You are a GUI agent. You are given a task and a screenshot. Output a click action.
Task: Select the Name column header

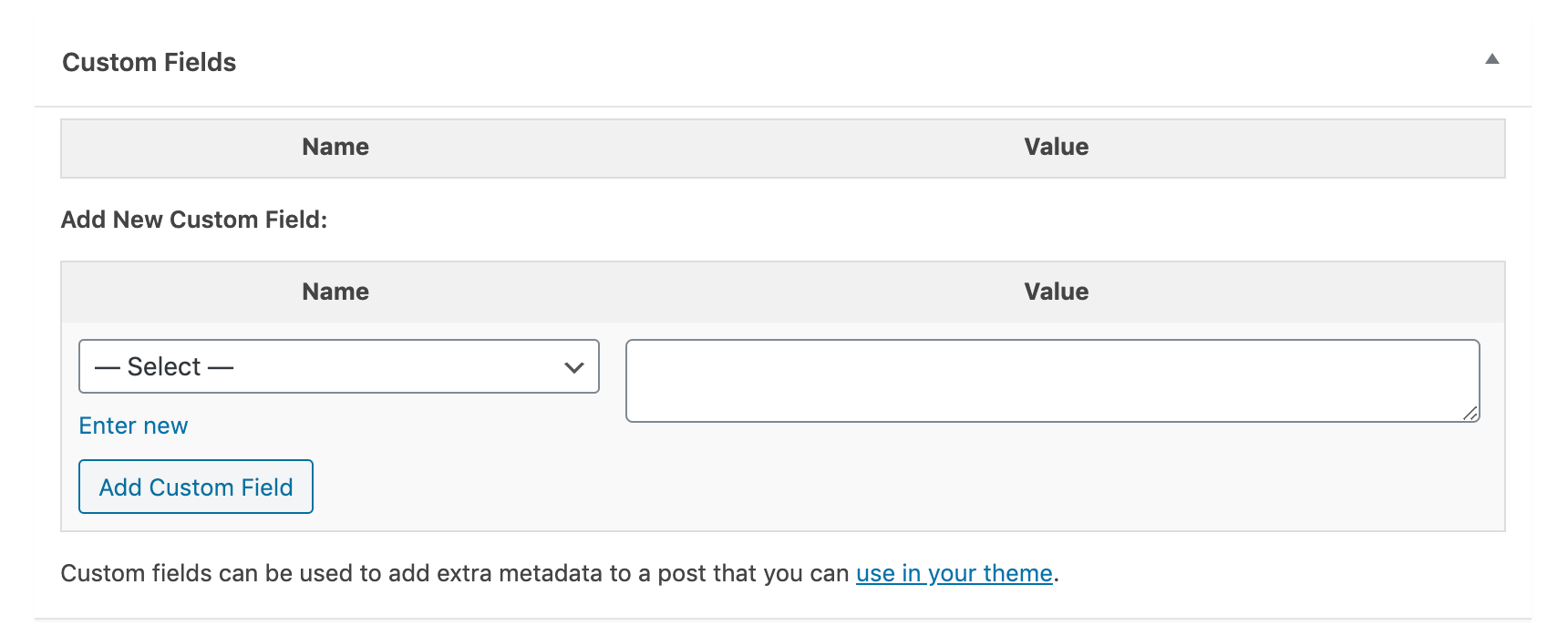[335, 147]
